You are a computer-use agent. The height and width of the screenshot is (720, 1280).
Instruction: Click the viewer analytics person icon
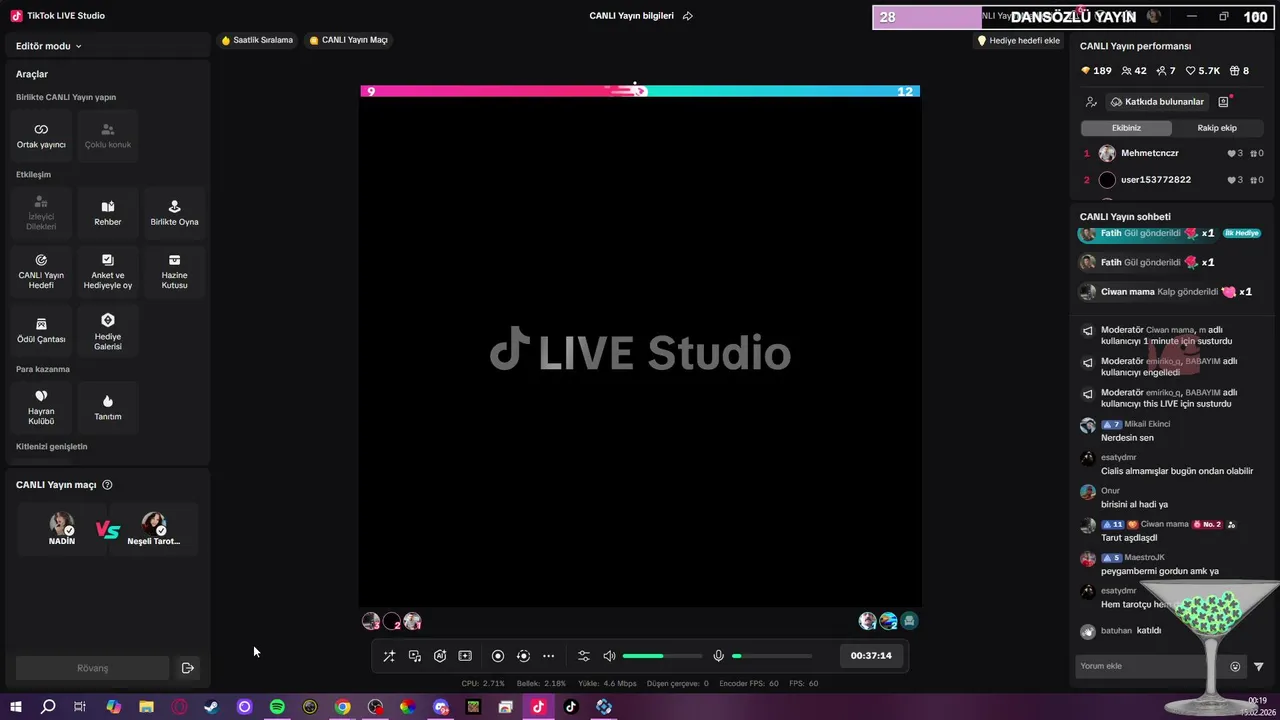pyautogui.click(x=1091, y=102)
